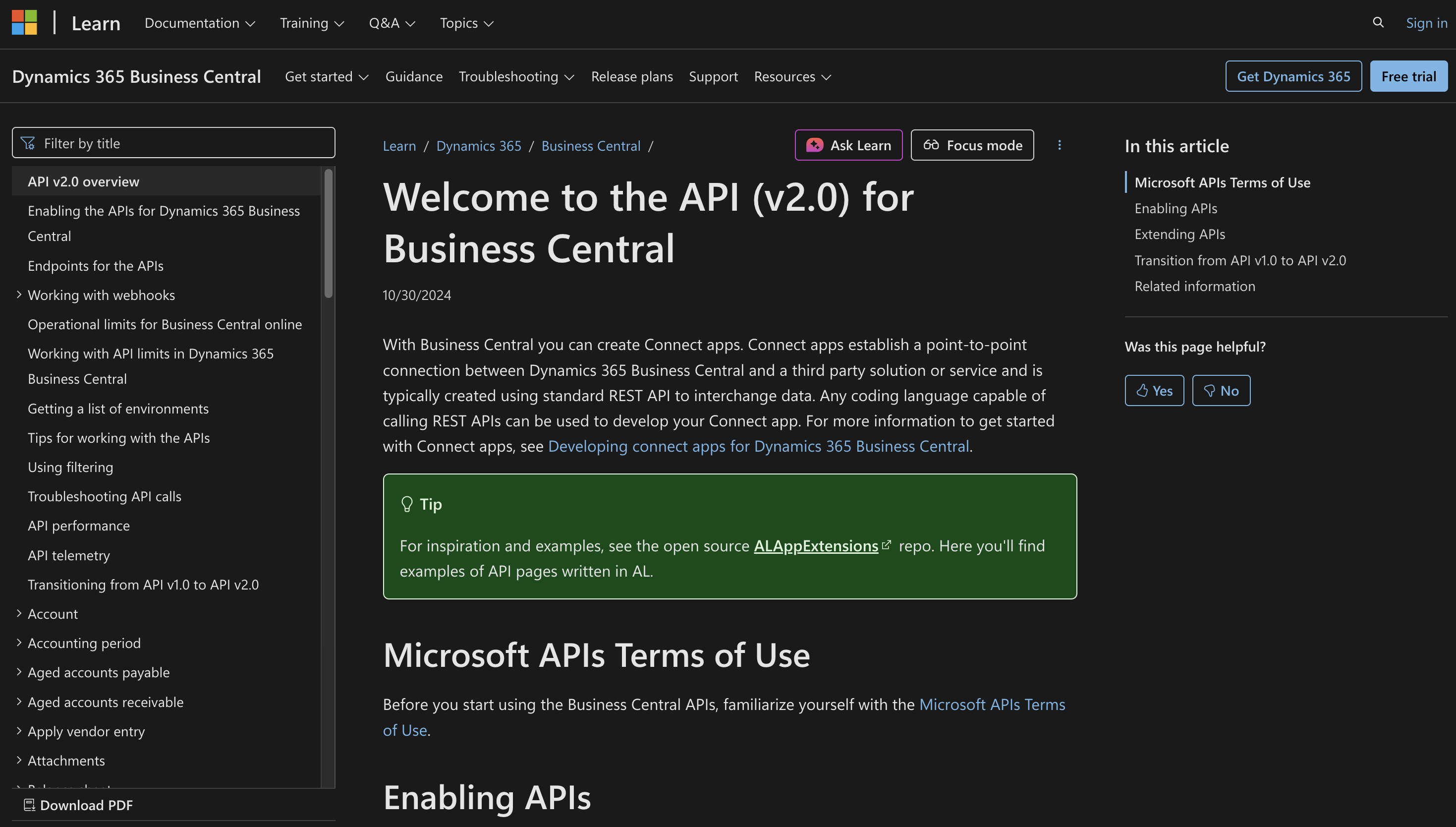Expand Working with webhooks node
Image resolution: width=1456 pixels, height=827 pixels.
click(19, 294)
